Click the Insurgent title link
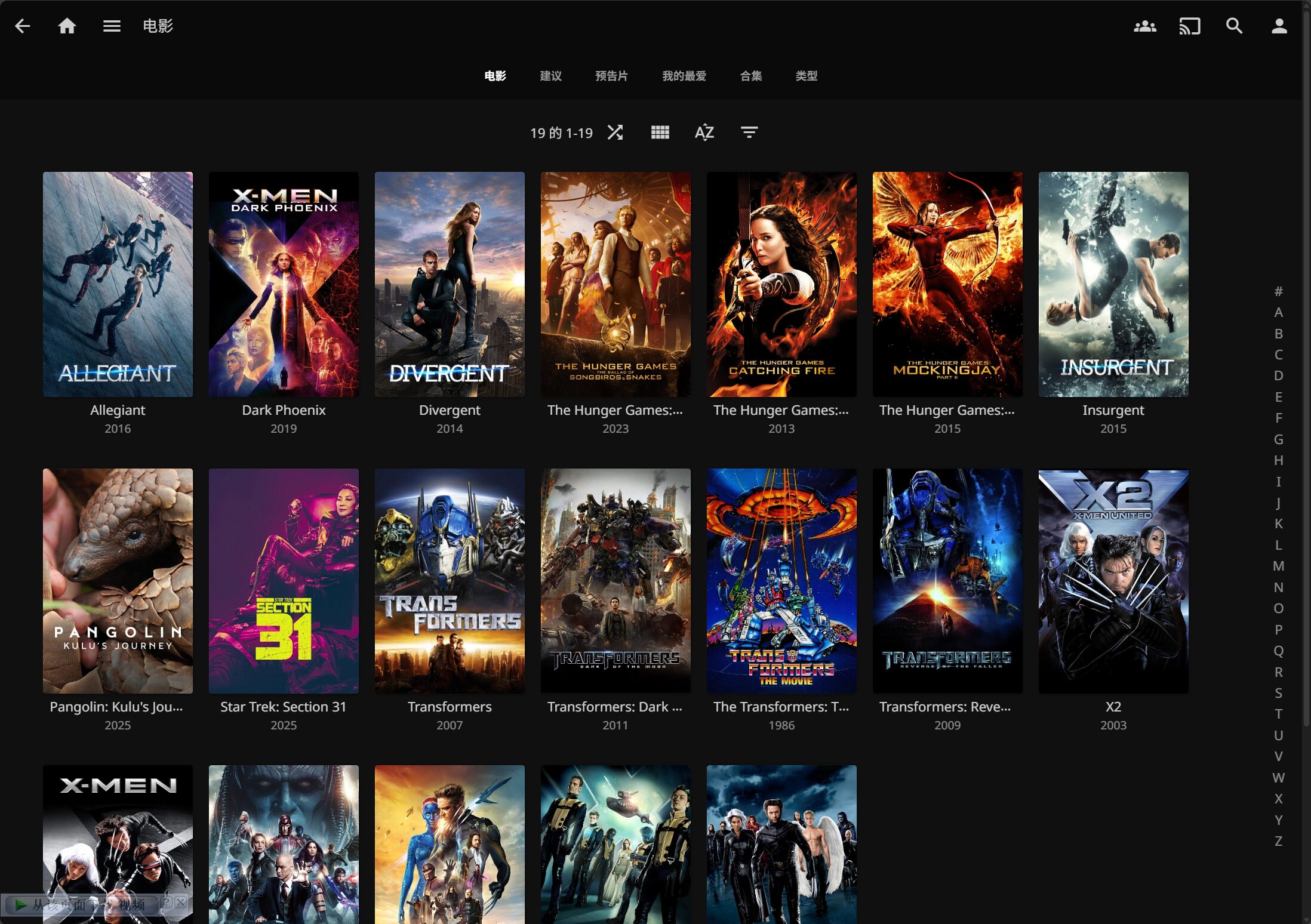The height and width of the screenshot is (924, 1311). (1113, 410)
